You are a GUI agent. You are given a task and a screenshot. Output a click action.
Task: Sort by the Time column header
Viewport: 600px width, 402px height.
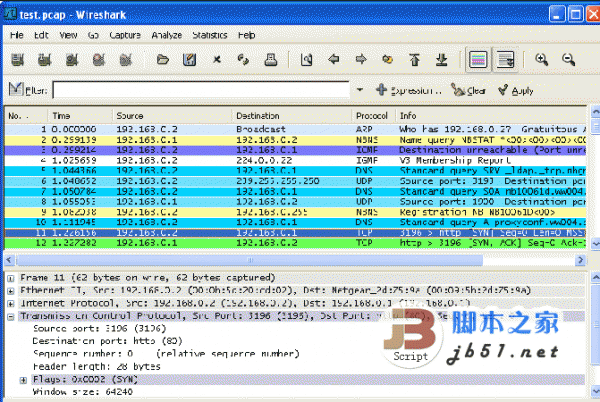click(80, 116)
